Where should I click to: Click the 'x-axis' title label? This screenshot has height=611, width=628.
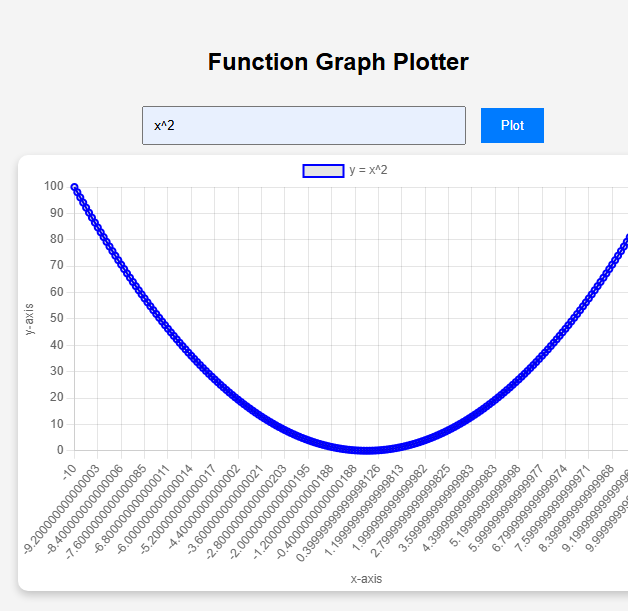pyautogui.click(x=366, y=578)
